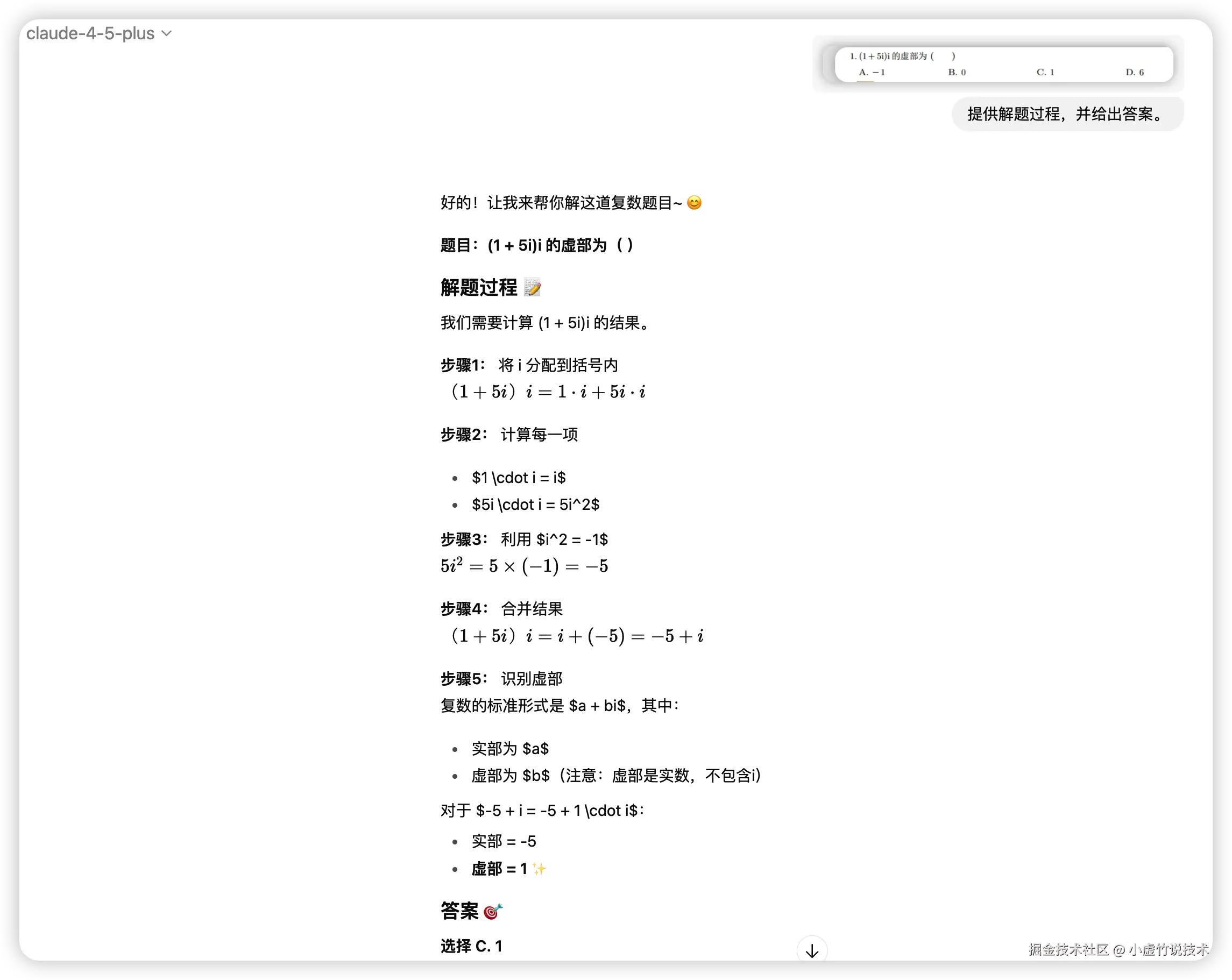
Task: Click the 解题过程 section heading
Action: [480, 287]
